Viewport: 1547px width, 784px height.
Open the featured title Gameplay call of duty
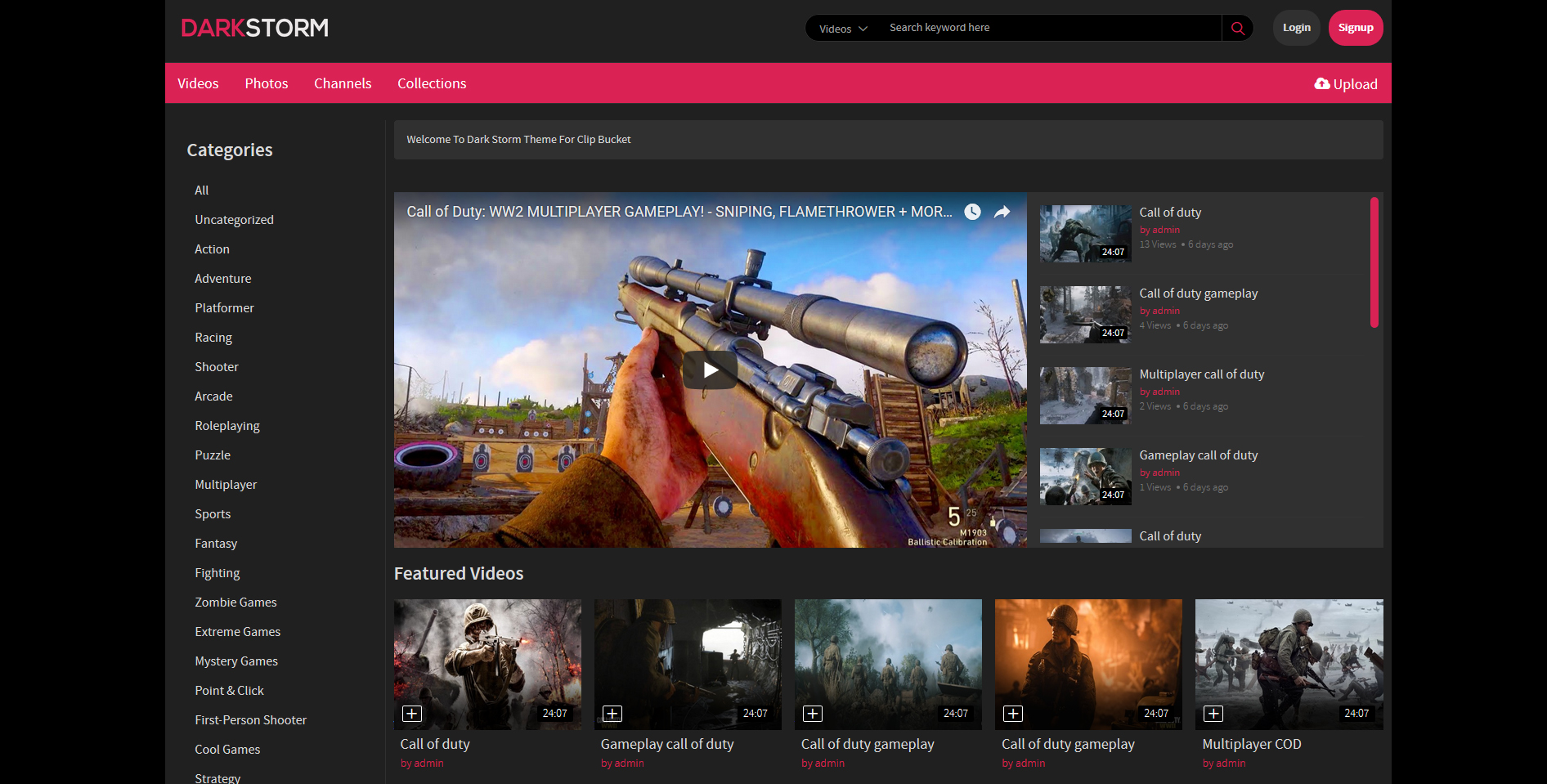coord(667,745)
